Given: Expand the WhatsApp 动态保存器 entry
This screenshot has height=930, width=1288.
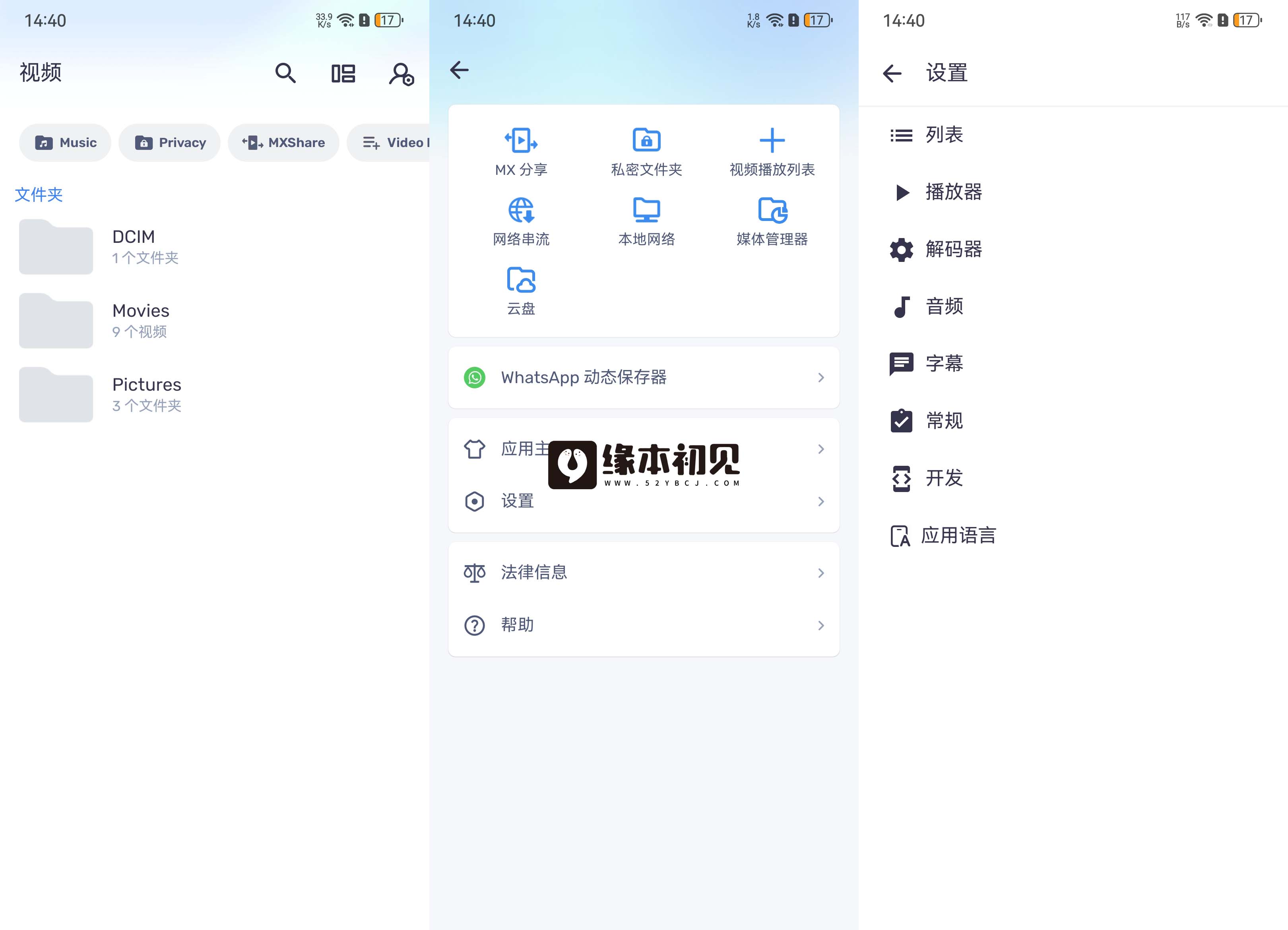Looking at the screenshot, I should pyautogui.click(x=643, y=377).
